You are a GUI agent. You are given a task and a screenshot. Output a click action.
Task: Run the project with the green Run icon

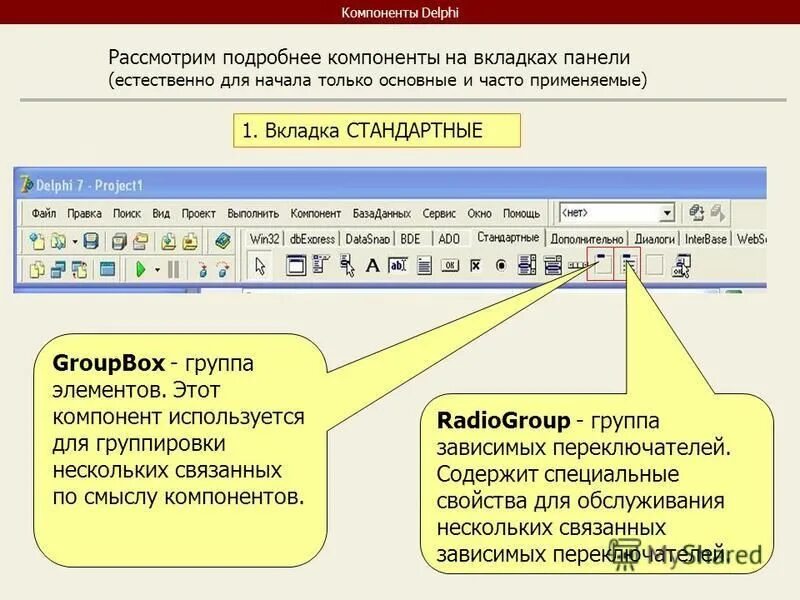142,268
